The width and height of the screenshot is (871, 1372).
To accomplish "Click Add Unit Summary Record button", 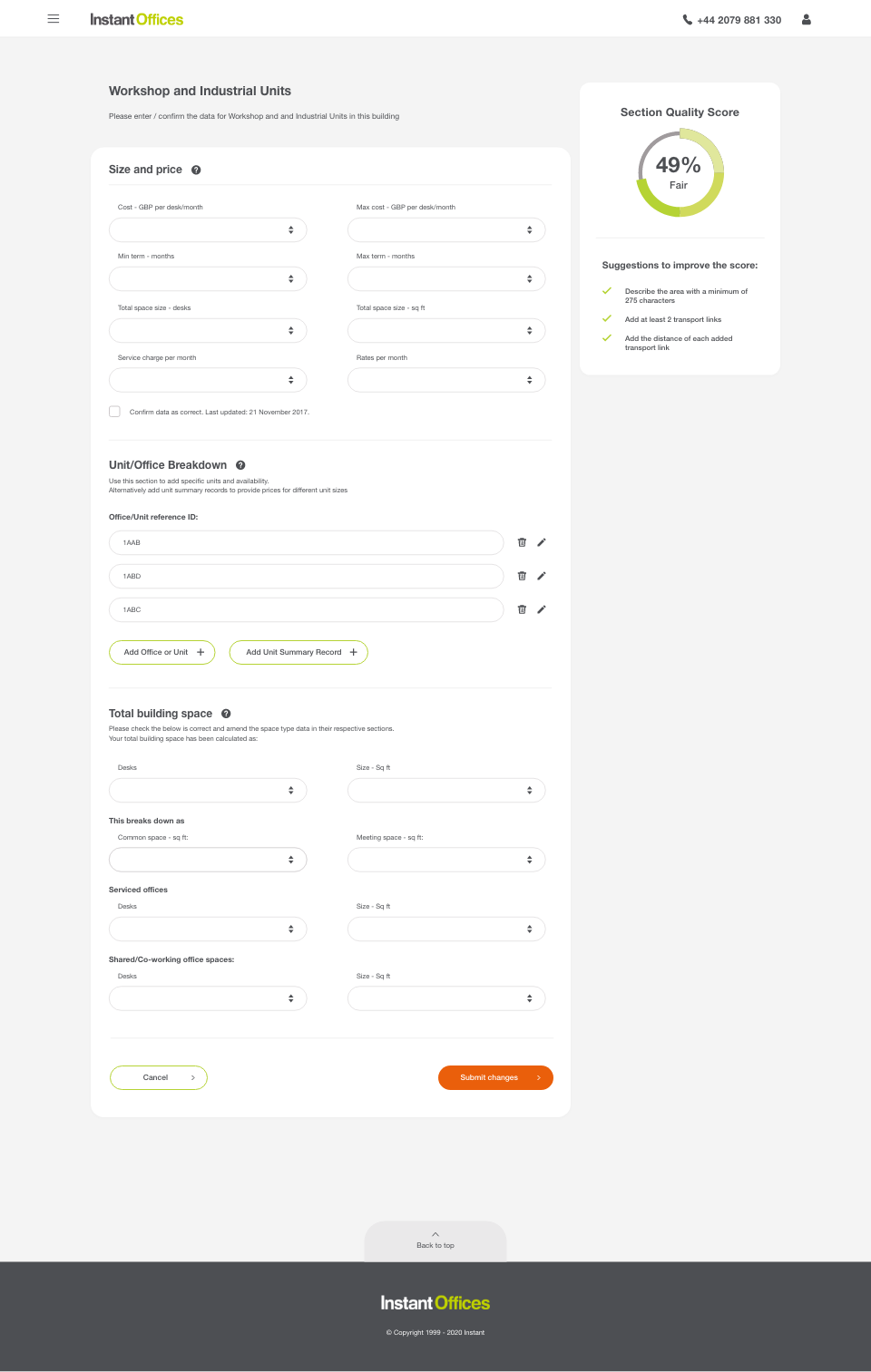I will pyautogui.click(x=298, y=652).
